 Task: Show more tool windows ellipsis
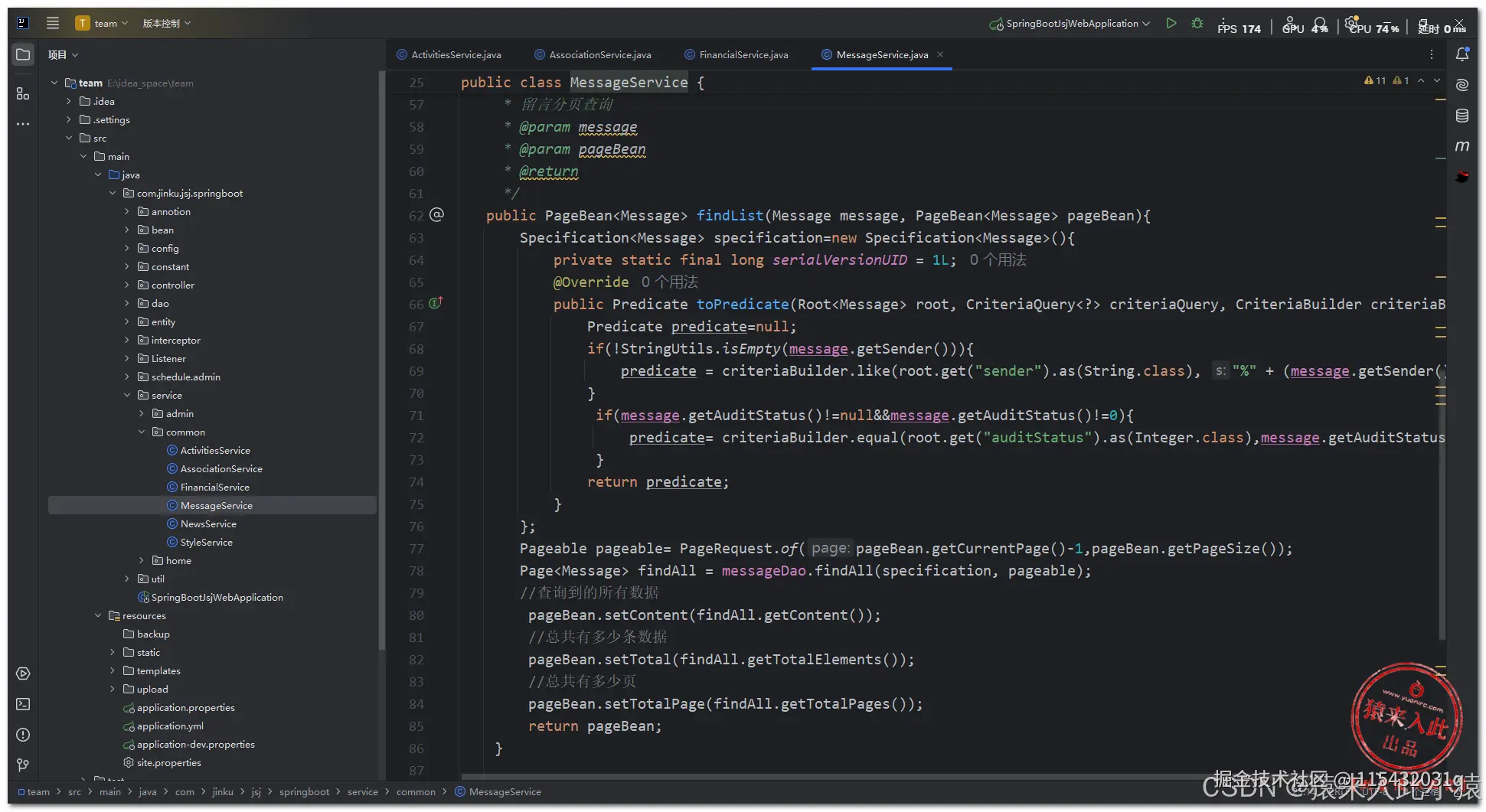pyautogui.click(x=23, y=123)
